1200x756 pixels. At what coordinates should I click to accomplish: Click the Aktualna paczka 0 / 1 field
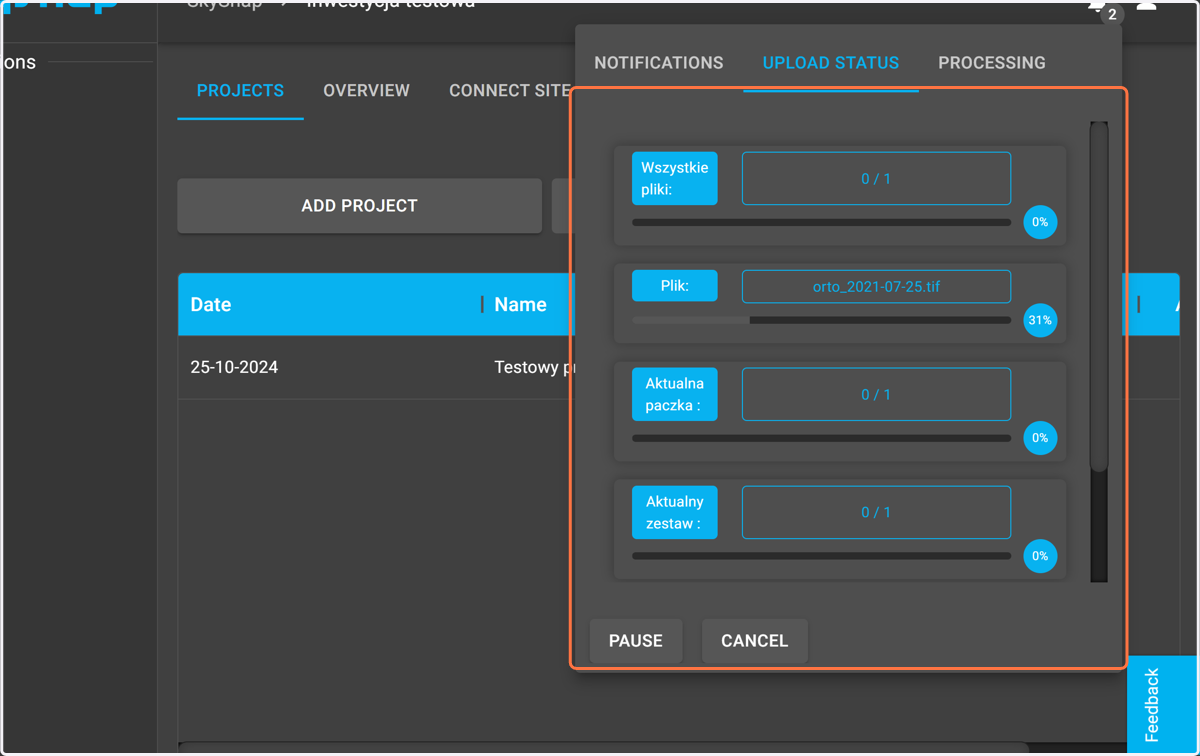click(876, 394)
